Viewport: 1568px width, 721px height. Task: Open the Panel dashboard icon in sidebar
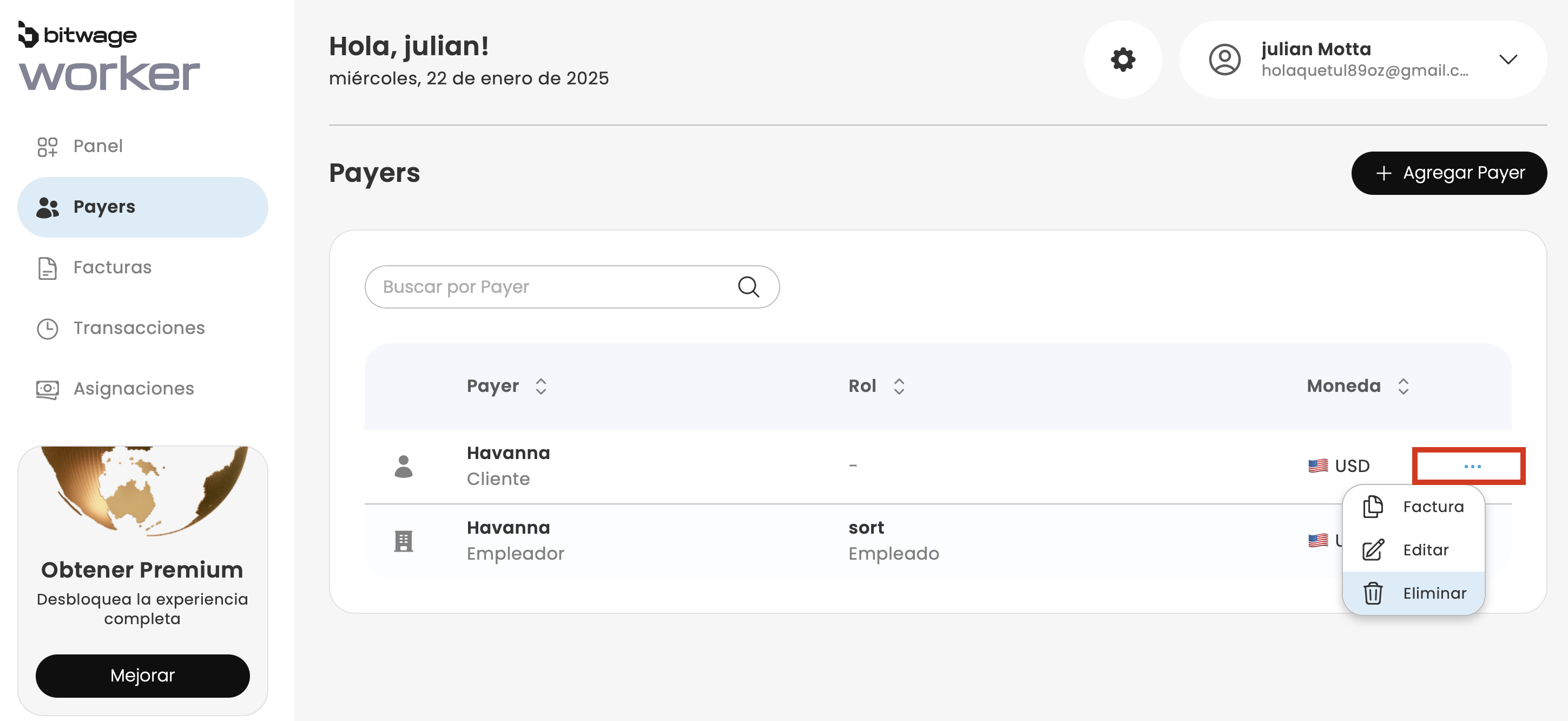tap(48, 147)
